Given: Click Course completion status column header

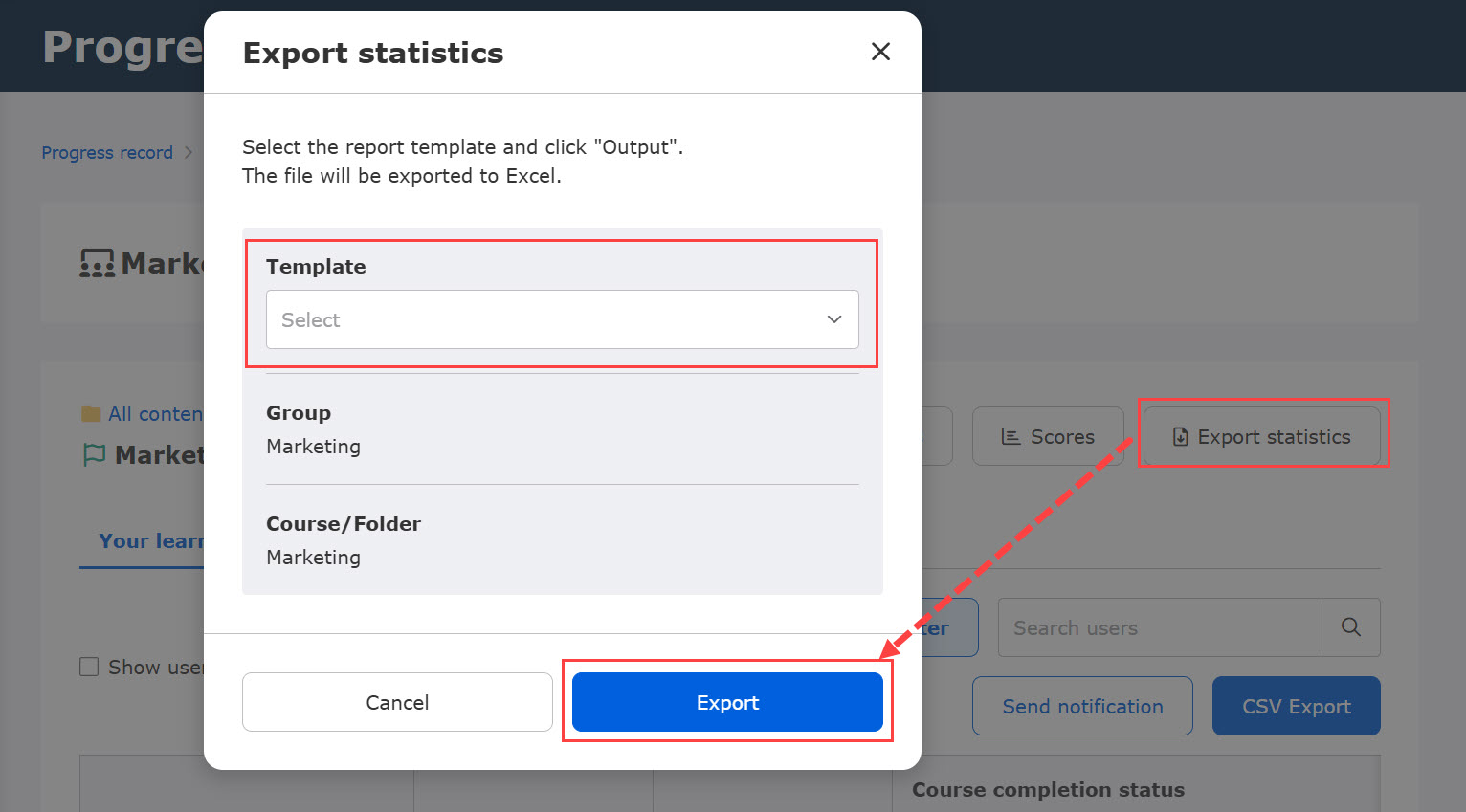Looking at the screenshot, I should [x=1048, y=790].
